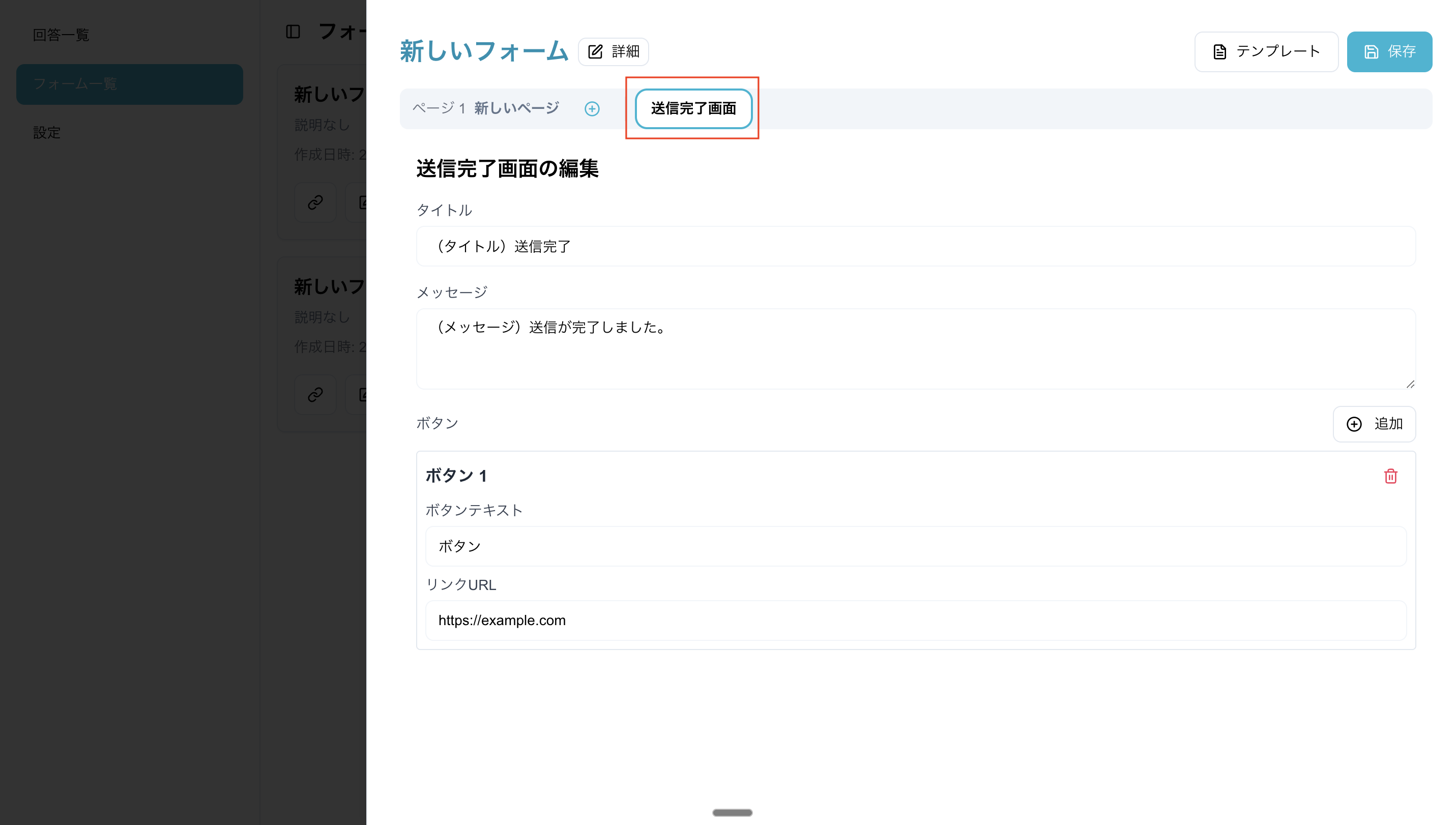Click the plus circle add-page icon

(x=592, y=109)
